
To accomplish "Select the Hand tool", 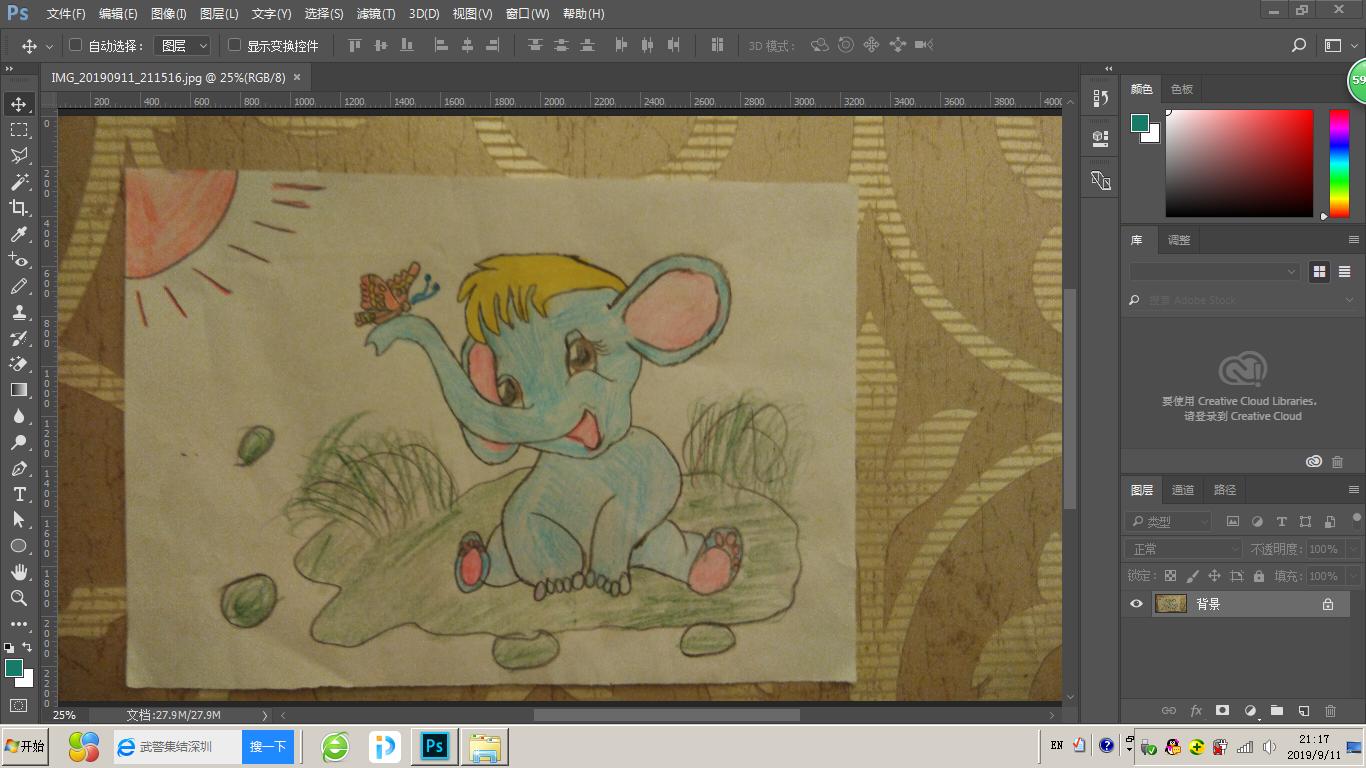I will [19, 572].
